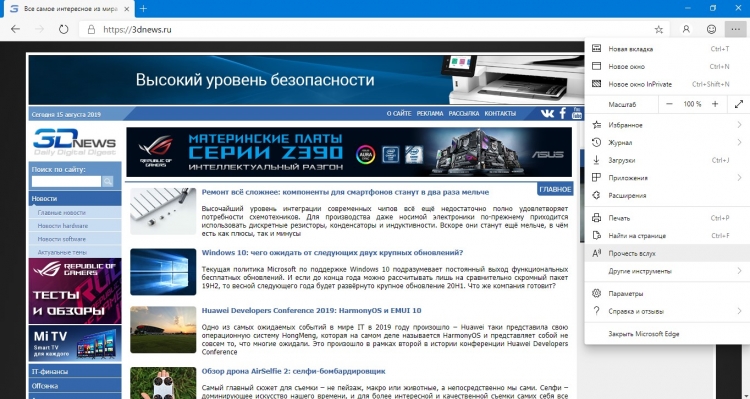Open the user profile icon
Image resolution: width=750 pixels, height=399 pixels.
pos(686,30)
